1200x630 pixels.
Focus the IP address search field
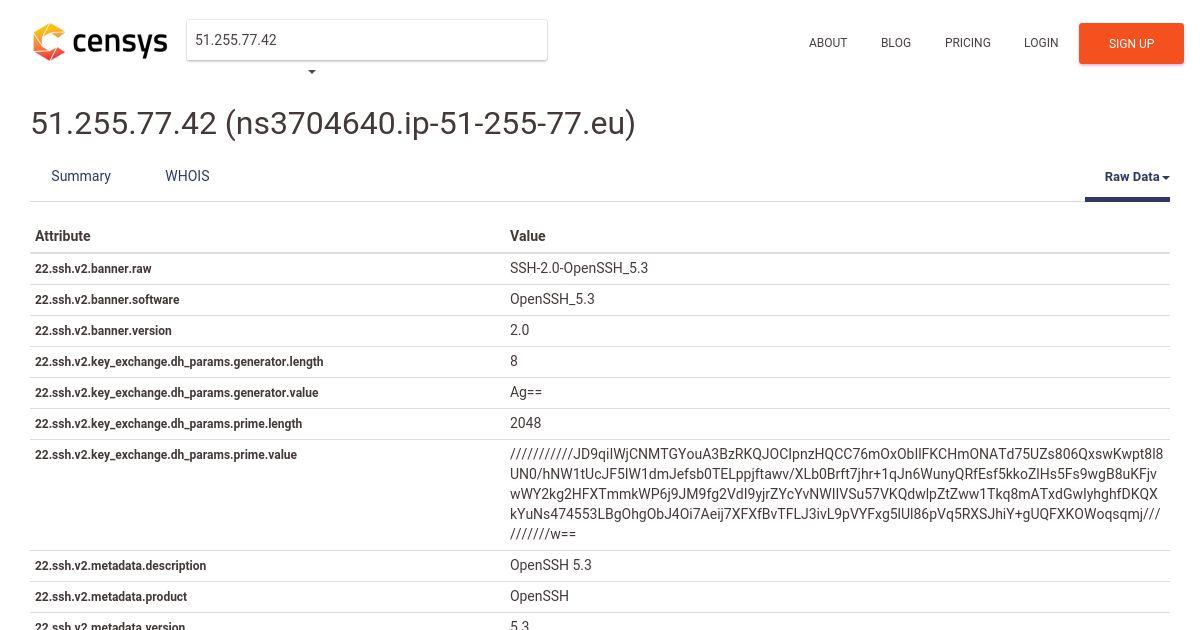[x=367, y=40]
